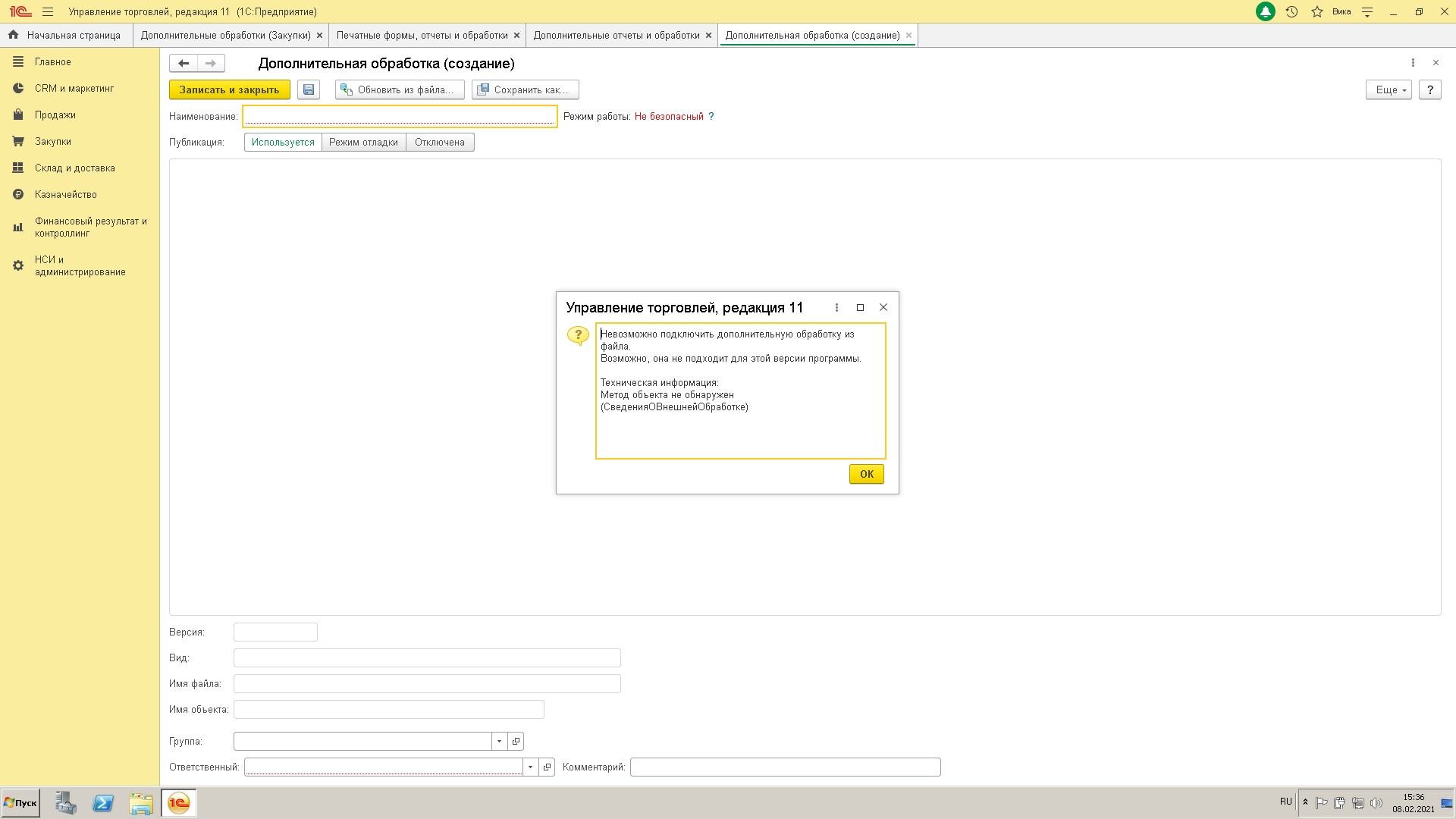
Task: Switch to Дополнительные обработки (Закупки) tab
Action: point(225,35)
